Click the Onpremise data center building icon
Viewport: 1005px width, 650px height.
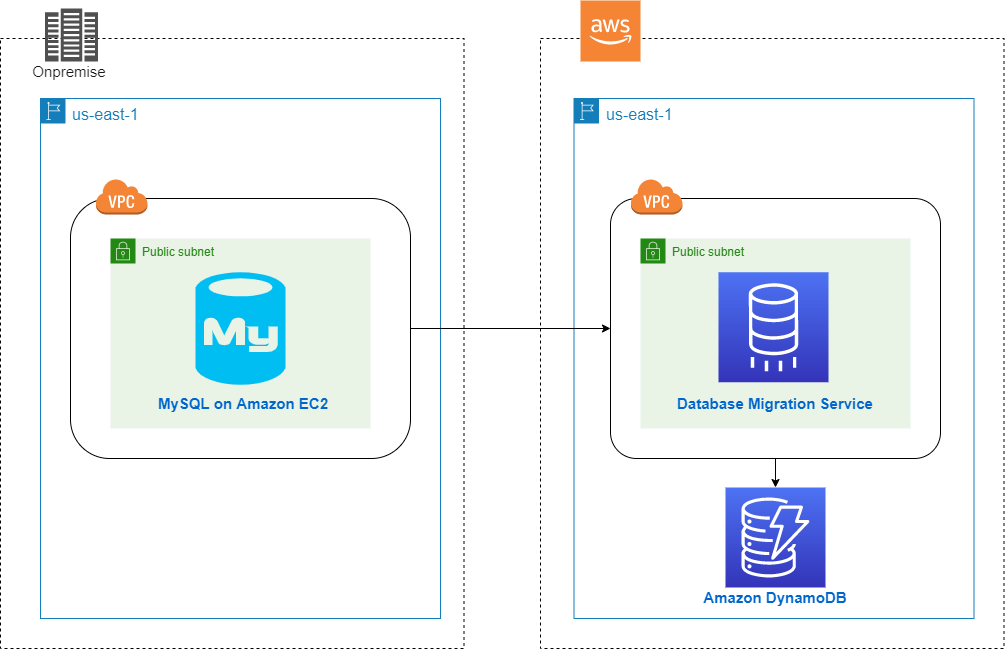(71, 36)
